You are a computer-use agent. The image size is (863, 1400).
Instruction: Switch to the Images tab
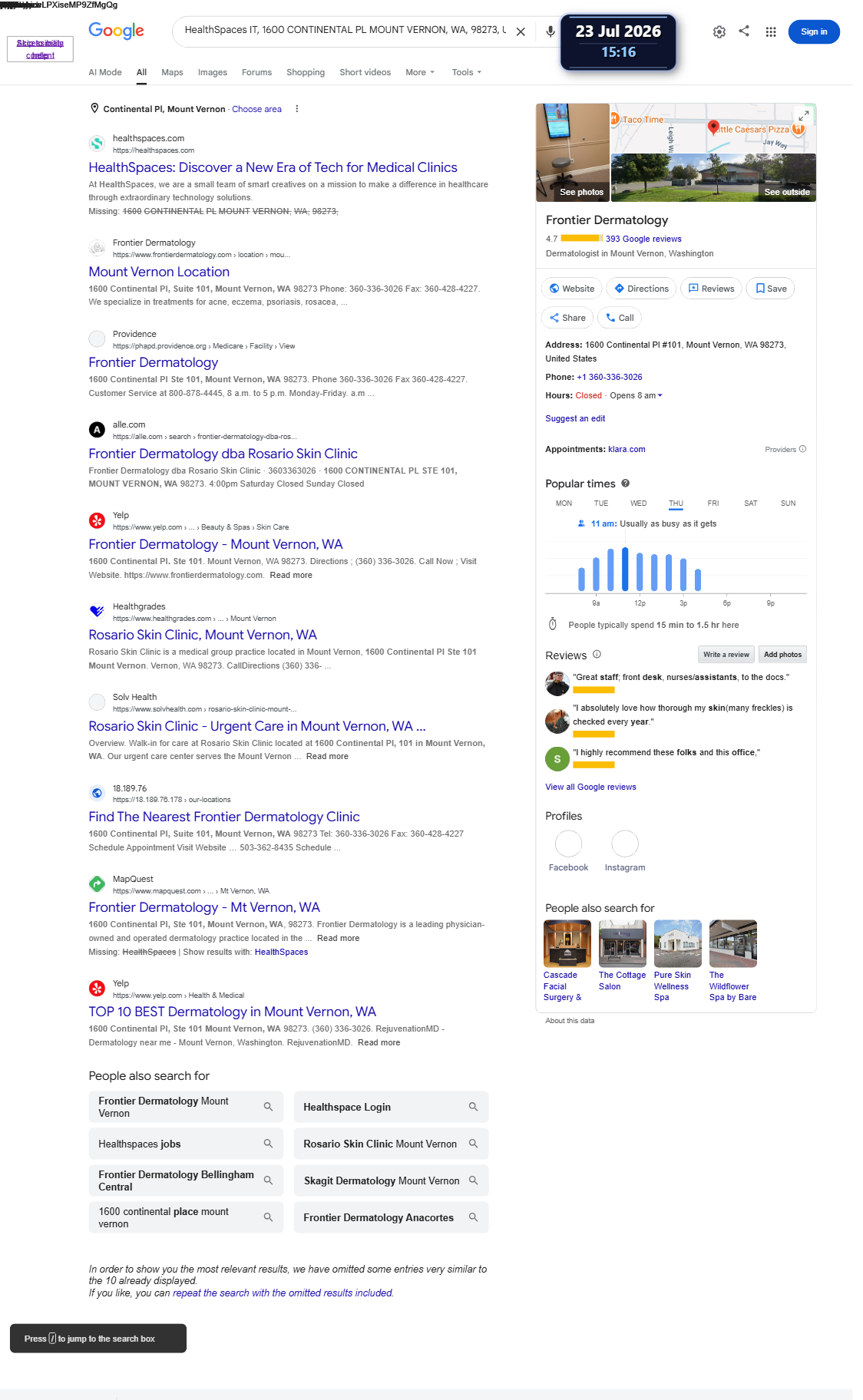pos(213,72)
